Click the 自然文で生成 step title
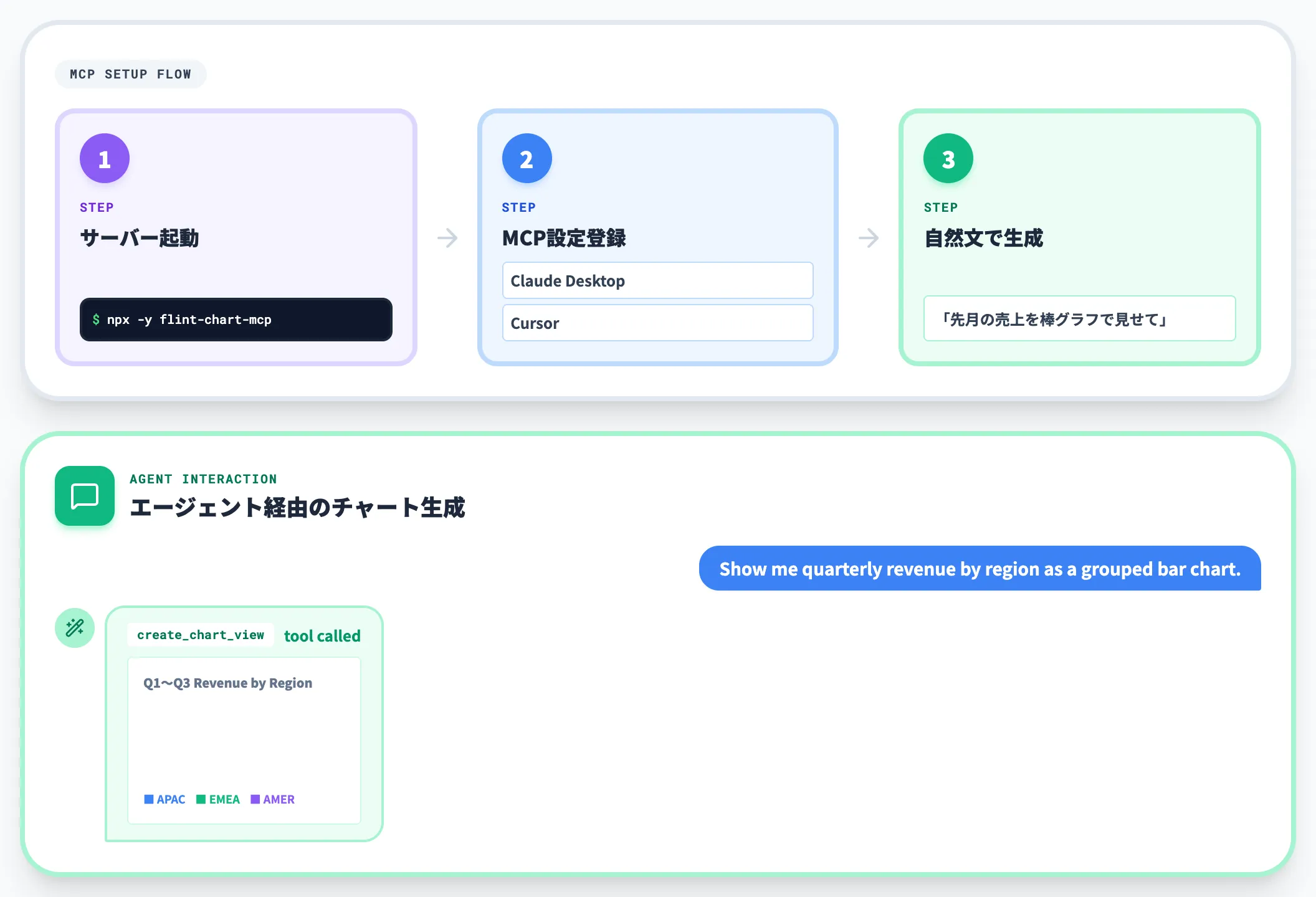Image resolution: width=1316 pixels, height=897 pixels. click(983, 238)
